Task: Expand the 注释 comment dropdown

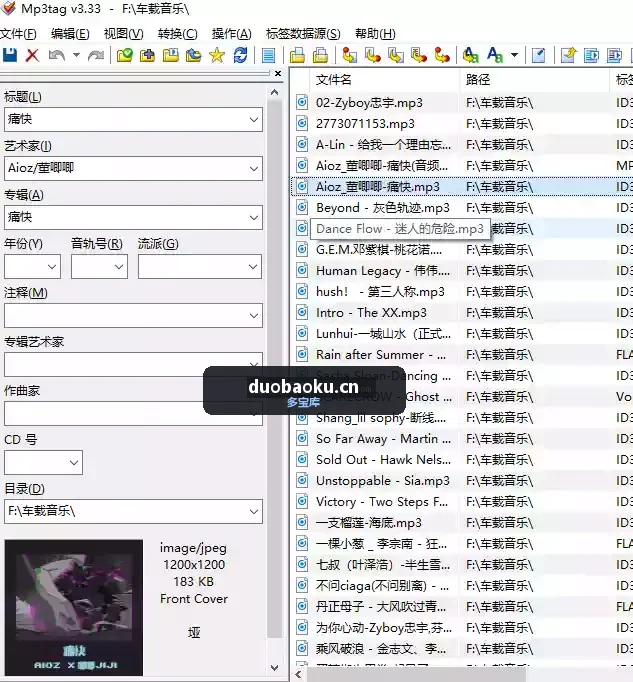Action: coord(254,316)
